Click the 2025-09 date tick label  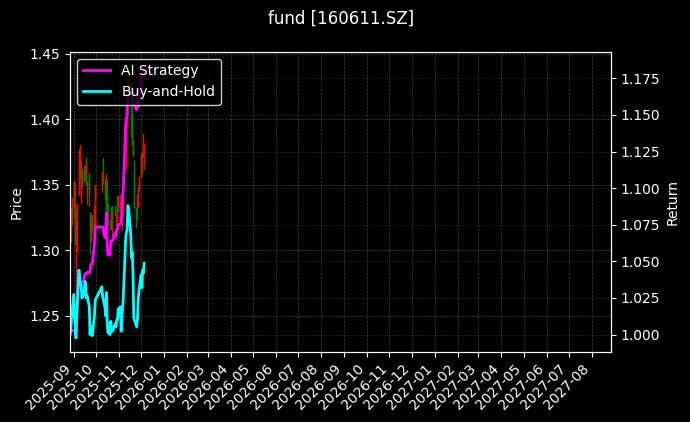(49, 387)
